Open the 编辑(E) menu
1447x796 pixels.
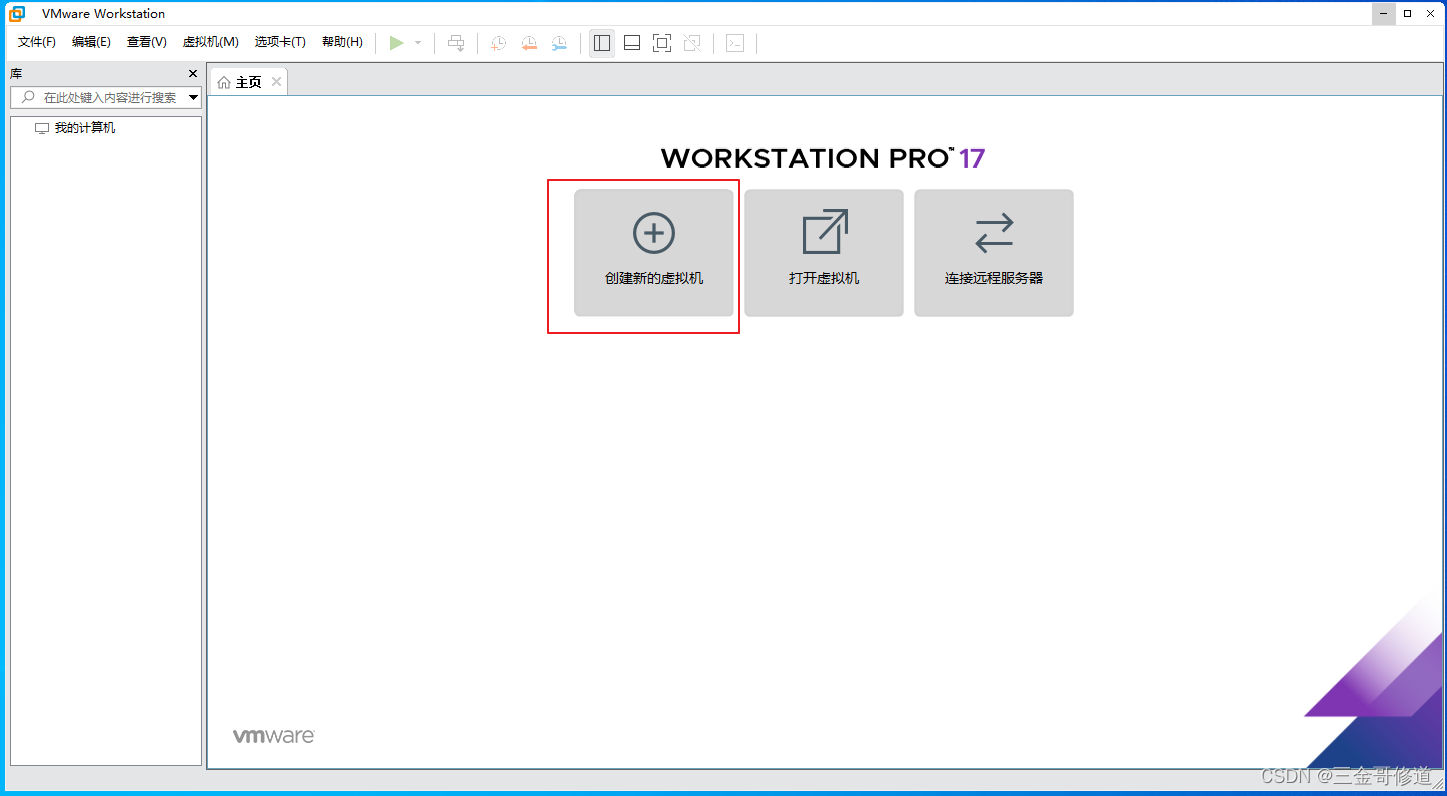pos(91,42)
